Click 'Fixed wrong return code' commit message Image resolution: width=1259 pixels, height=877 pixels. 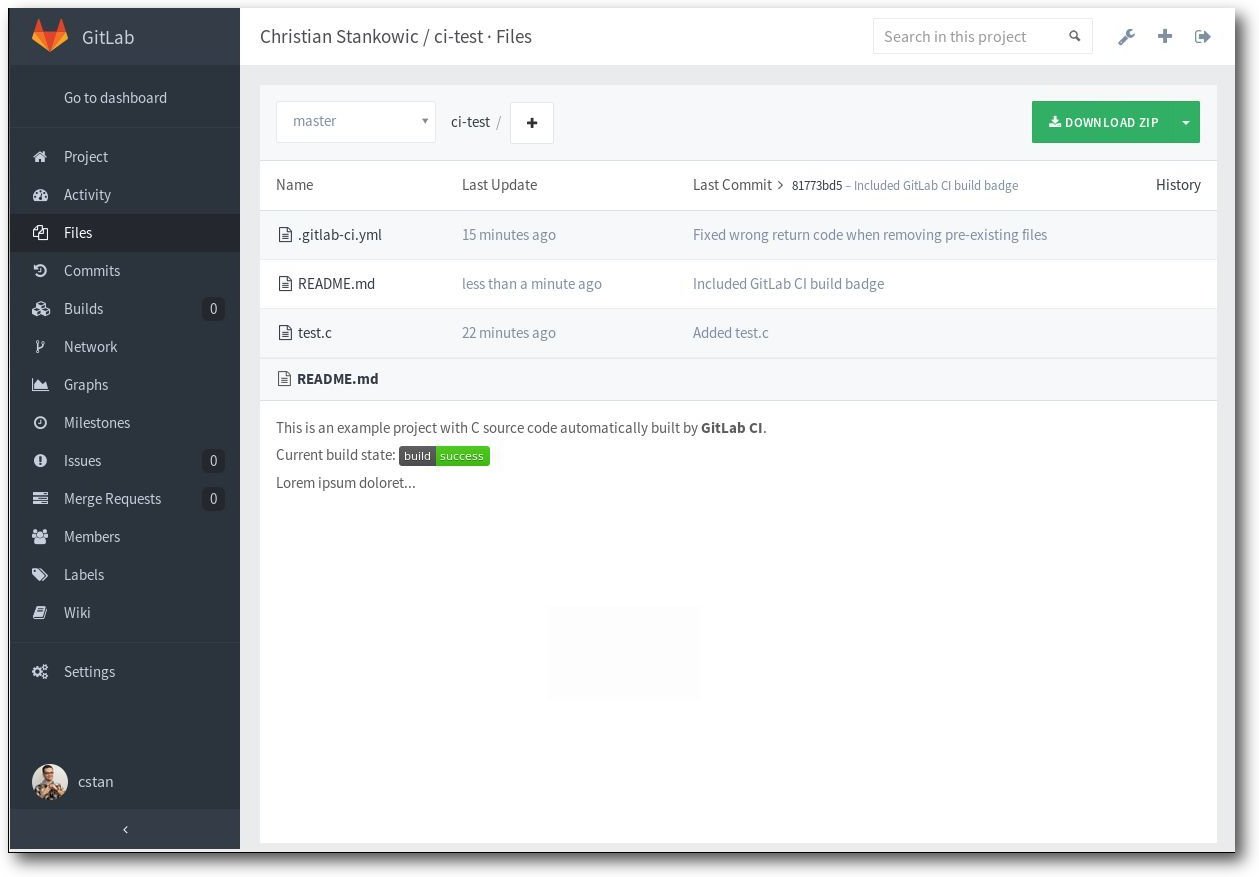(x=870, y=235)
